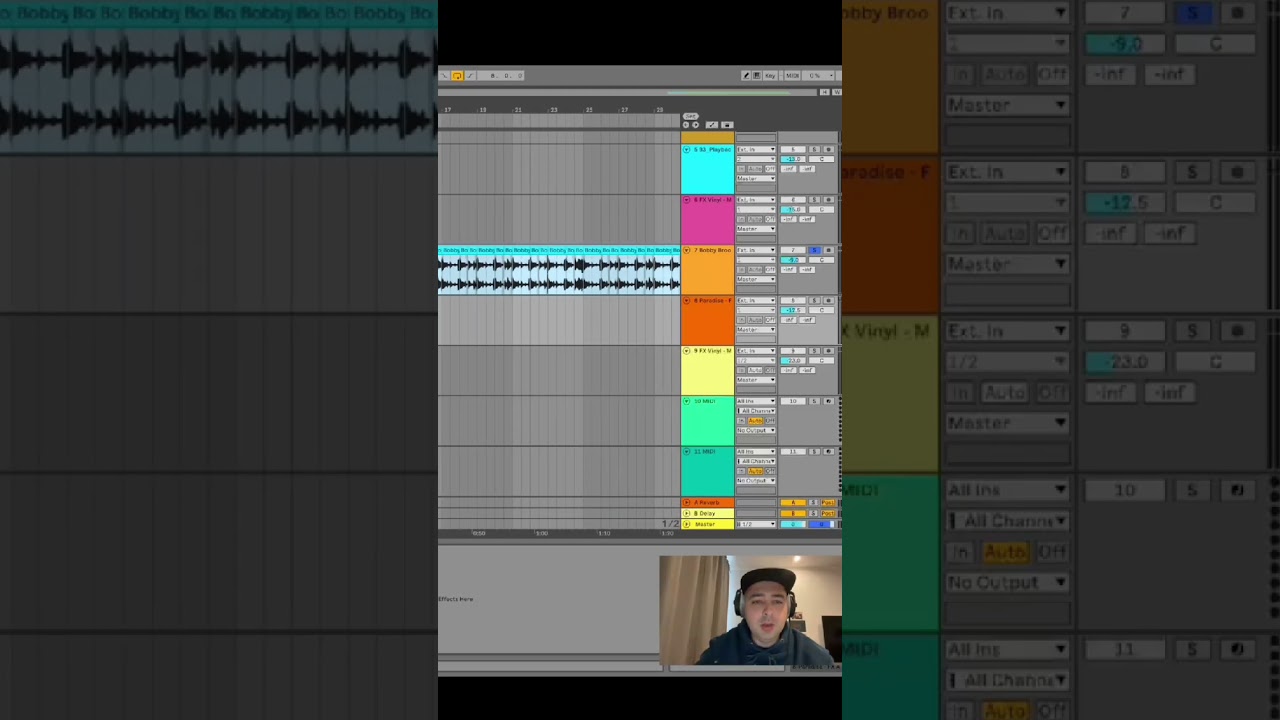Screen dimensions: 1280x720
Task: Toggle track 5 activator number button
Action: coord(793,149)
